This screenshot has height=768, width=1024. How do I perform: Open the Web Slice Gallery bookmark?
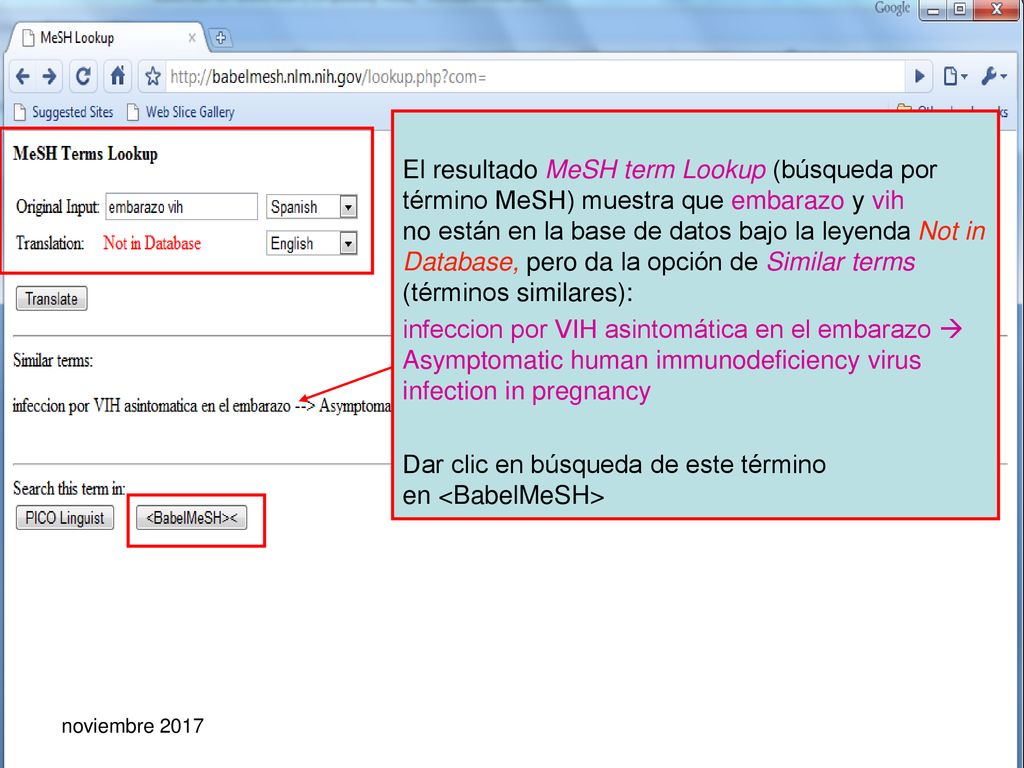[181, 112]
